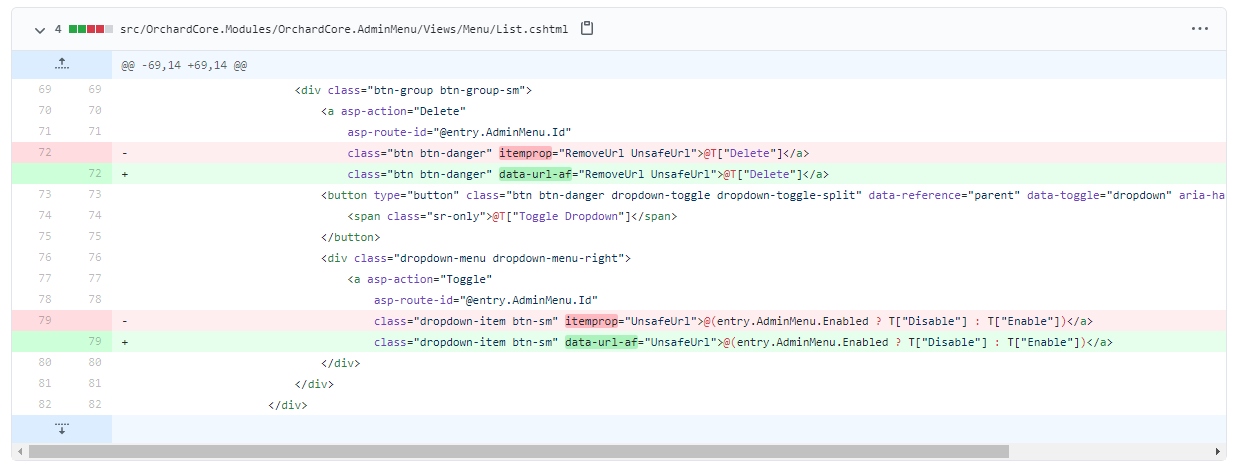
Task: Click the asp-action="Delete" code line
Action: click(394, 111)
